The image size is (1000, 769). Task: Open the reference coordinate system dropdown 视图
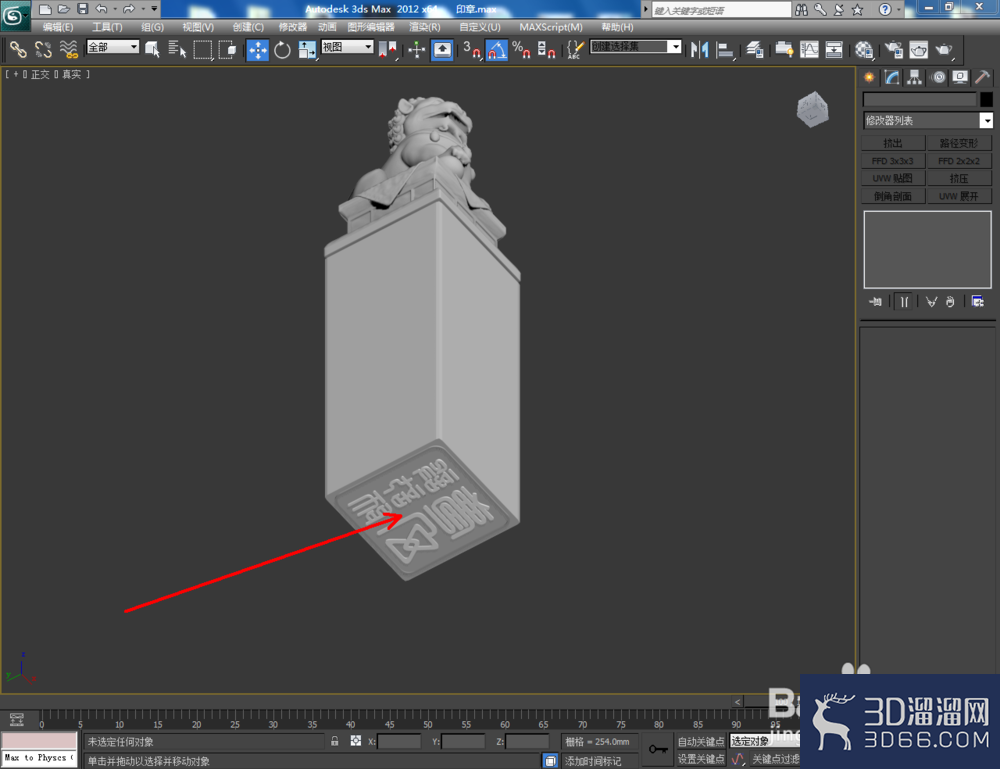click(347, 47)
